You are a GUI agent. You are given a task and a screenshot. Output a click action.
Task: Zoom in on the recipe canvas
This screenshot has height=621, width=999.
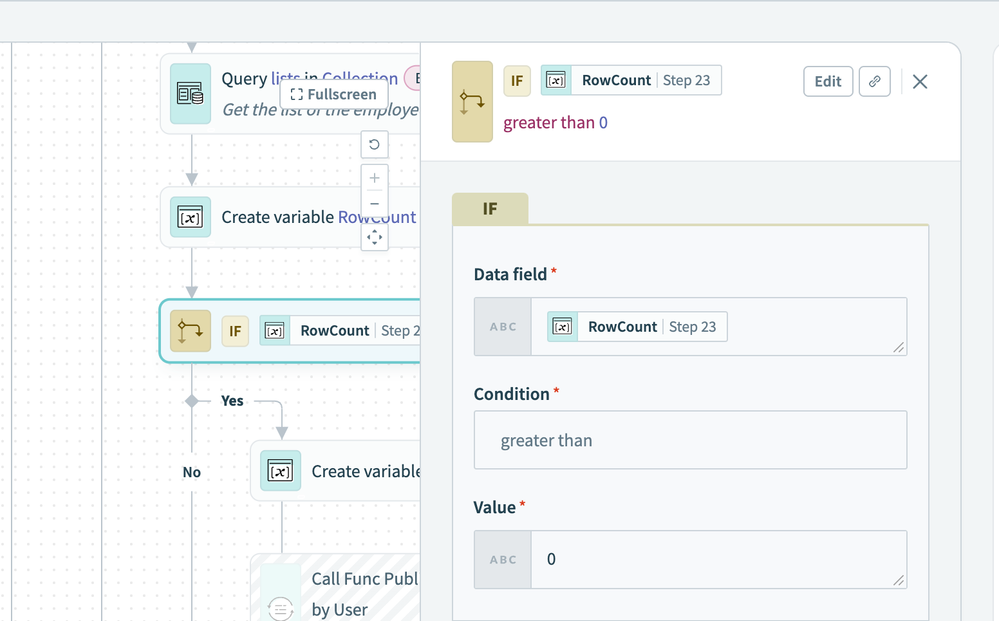(374, 178)
